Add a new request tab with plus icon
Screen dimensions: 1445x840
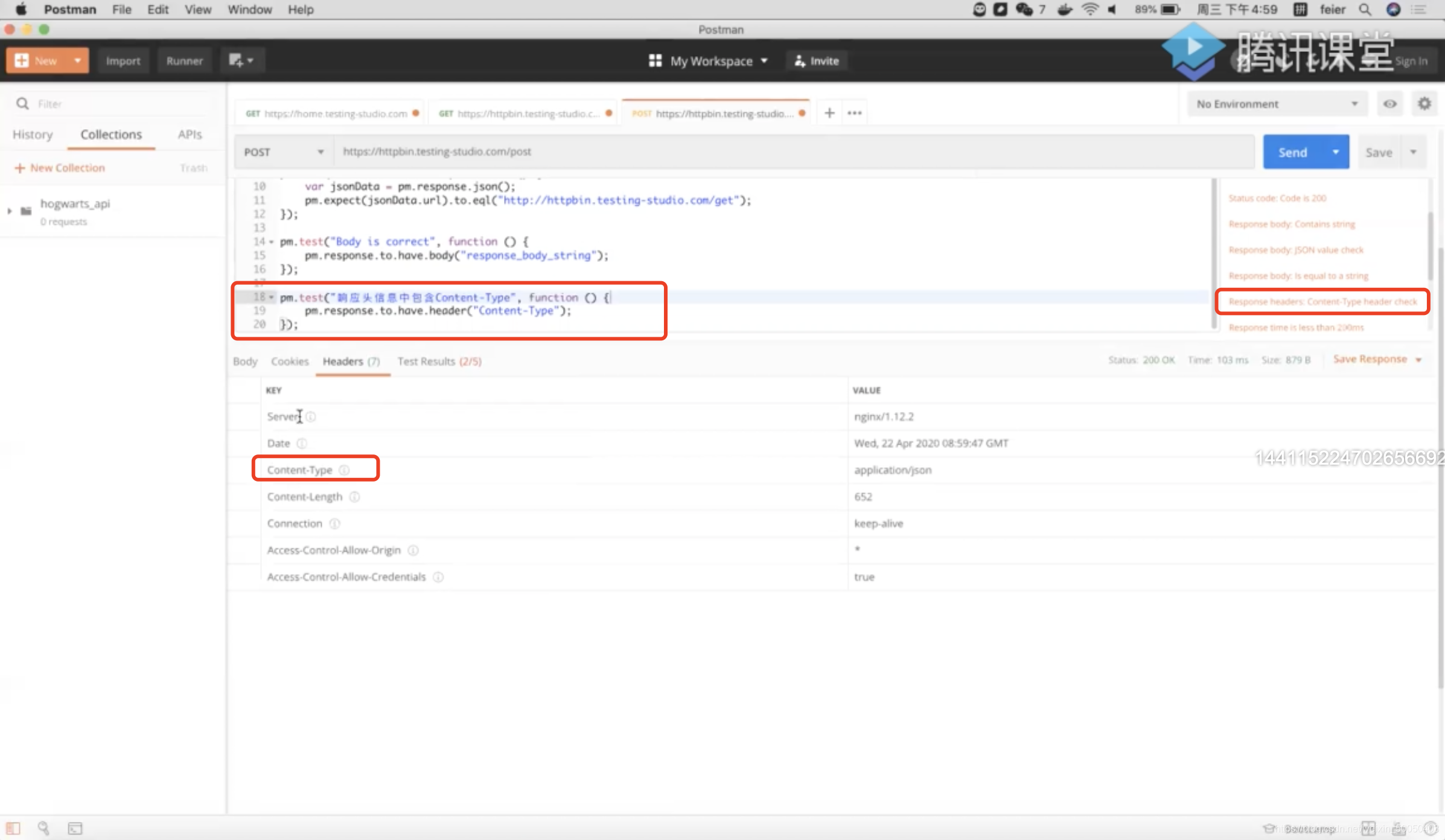(x=829, y=113)
